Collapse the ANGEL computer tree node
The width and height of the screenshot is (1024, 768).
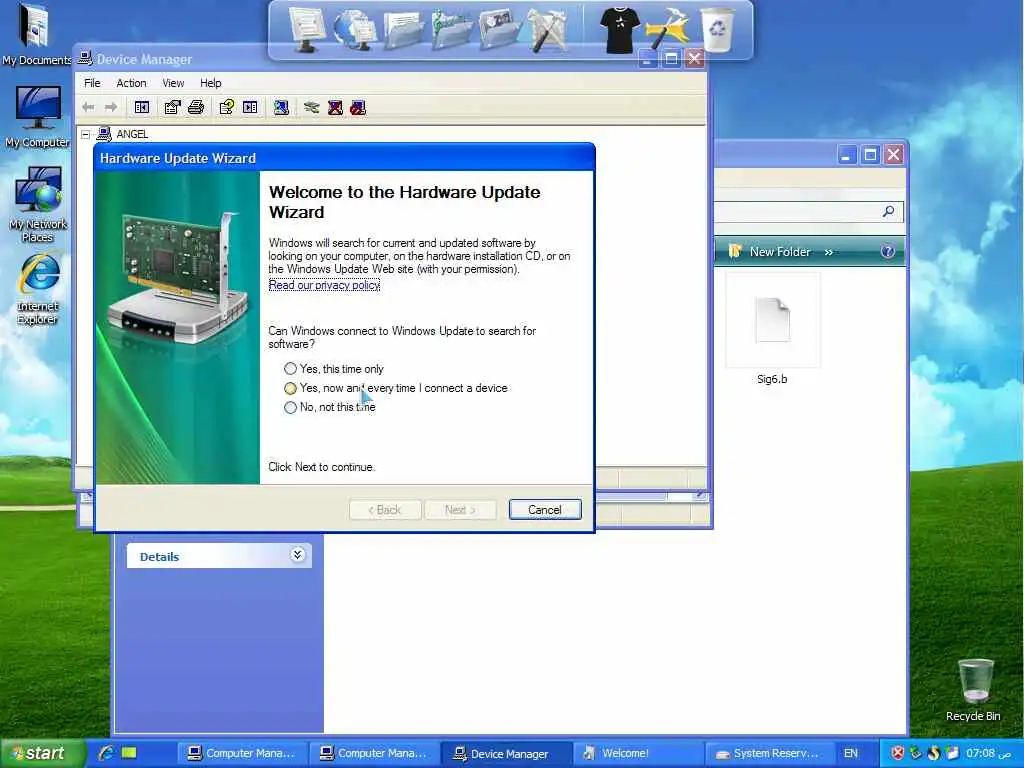(86, 135)
